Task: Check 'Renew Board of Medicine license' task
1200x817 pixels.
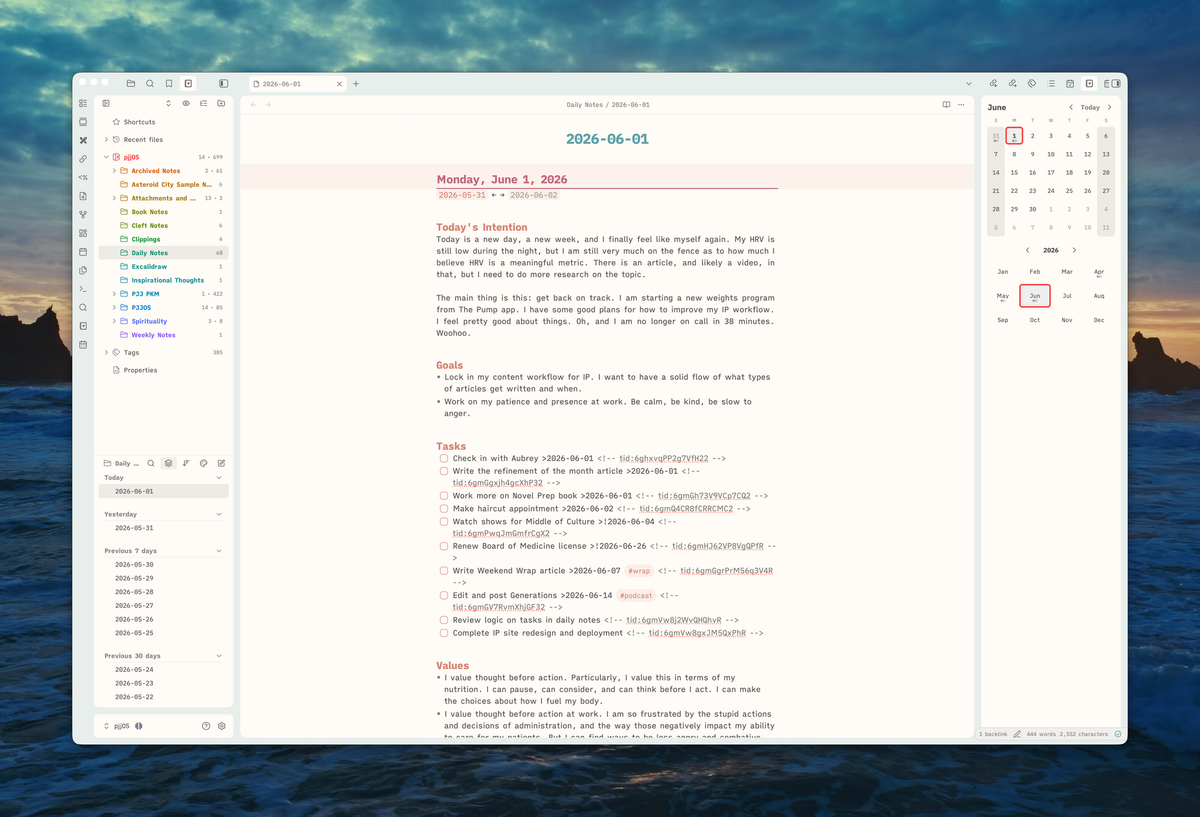Action: click(444, 546)
